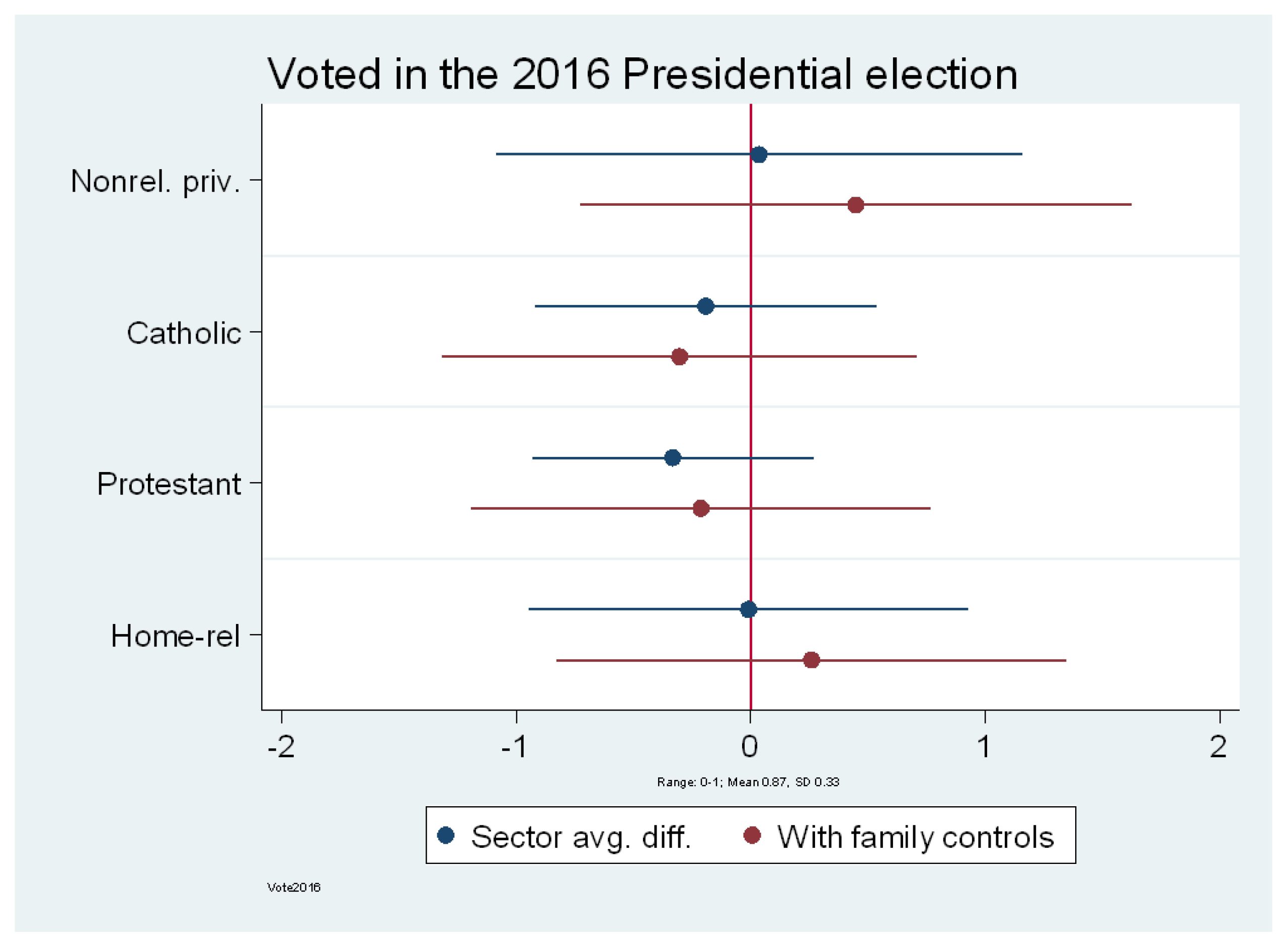
Task: Click the blue Catholic estimate dot
Action: tap(705, 306)
